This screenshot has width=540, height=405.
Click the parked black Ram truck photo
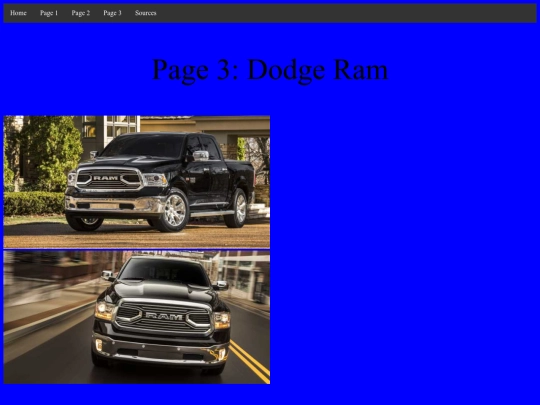pyautogui.click(x=137, y=182)
